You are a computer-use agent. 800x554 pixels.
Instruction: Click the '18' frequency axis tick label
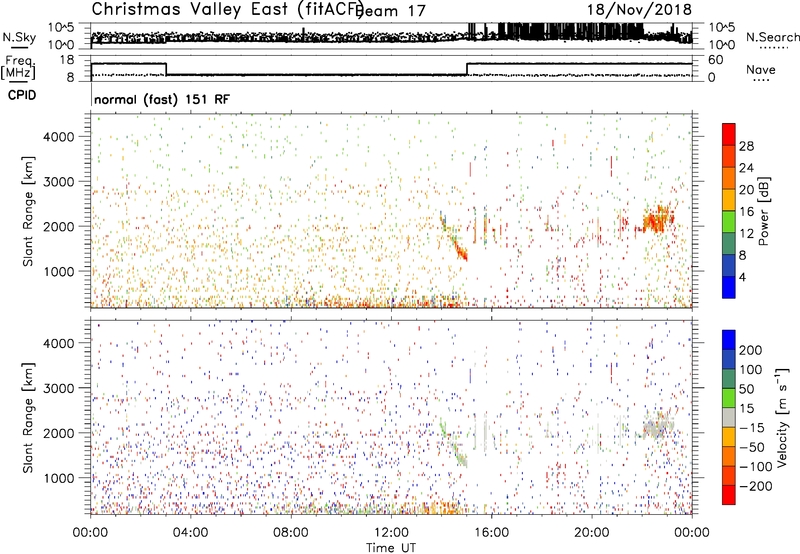pos(67,60)
